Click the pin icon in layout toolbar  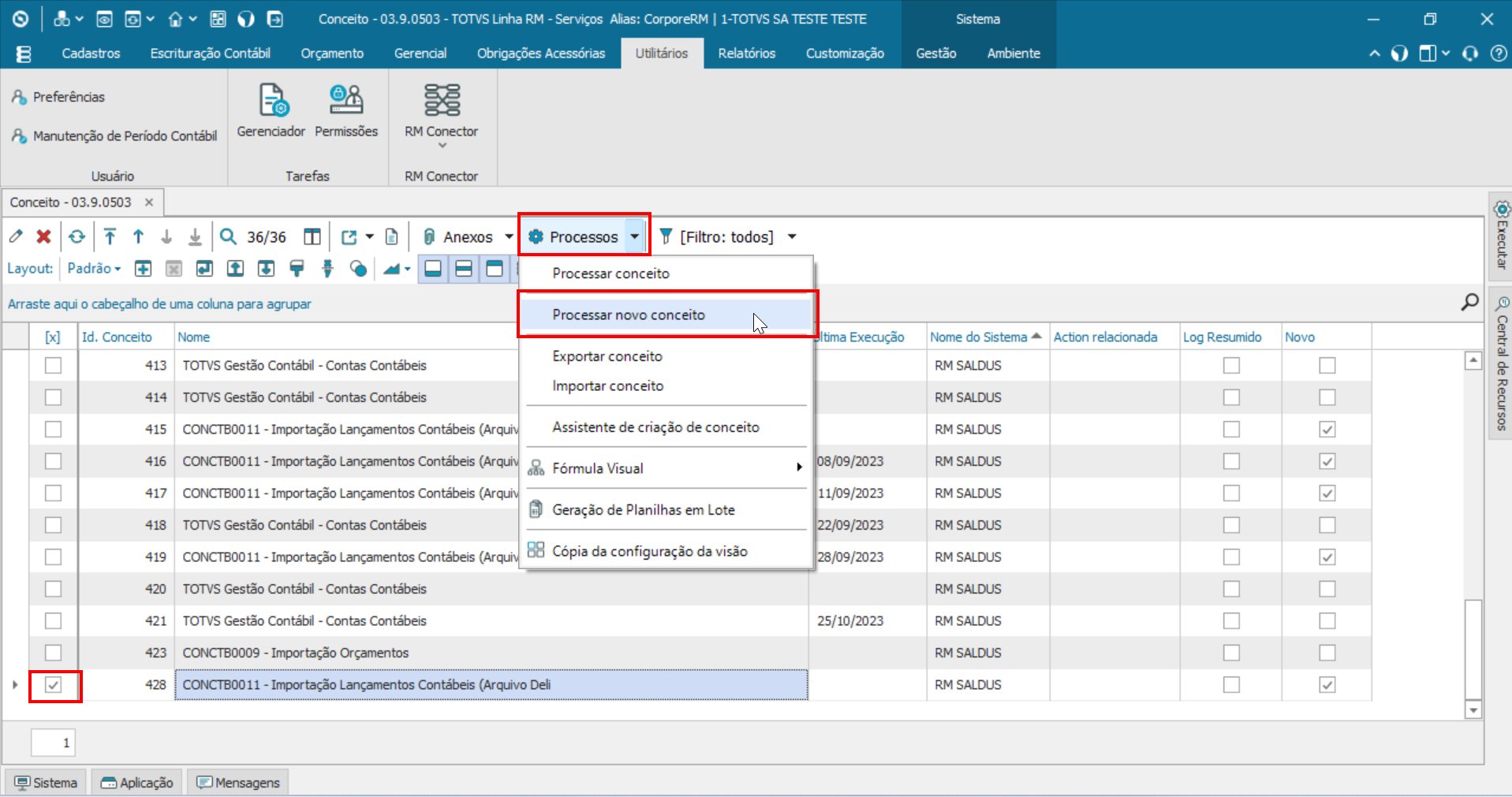coord(328,269)
